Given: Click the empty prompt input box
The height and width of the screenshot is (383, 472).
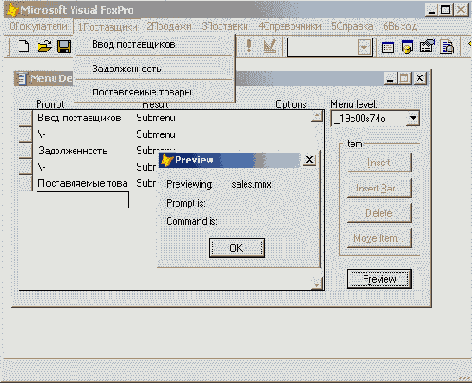Looking at the screenshot, I should [83, 199].
